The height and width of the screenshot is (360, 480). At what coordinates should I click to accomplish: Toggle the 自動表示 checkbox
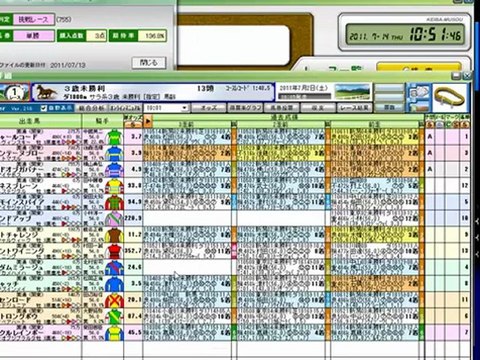coord(43,108)
